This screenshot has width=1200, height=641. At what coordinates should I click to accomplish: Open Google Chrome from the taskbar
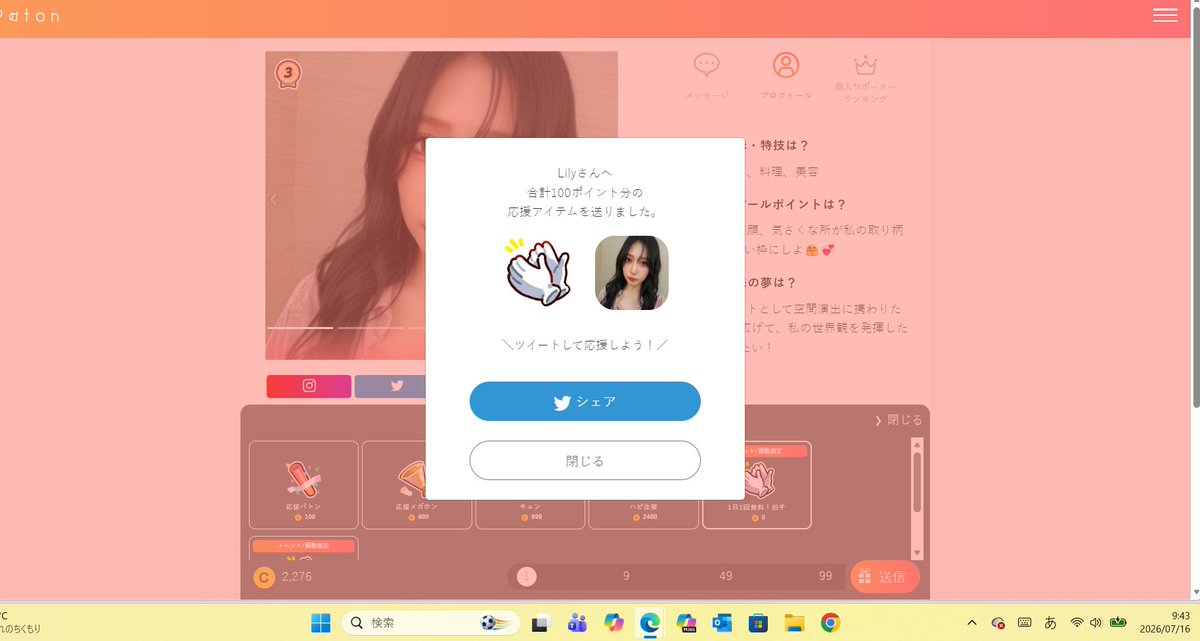830,623
